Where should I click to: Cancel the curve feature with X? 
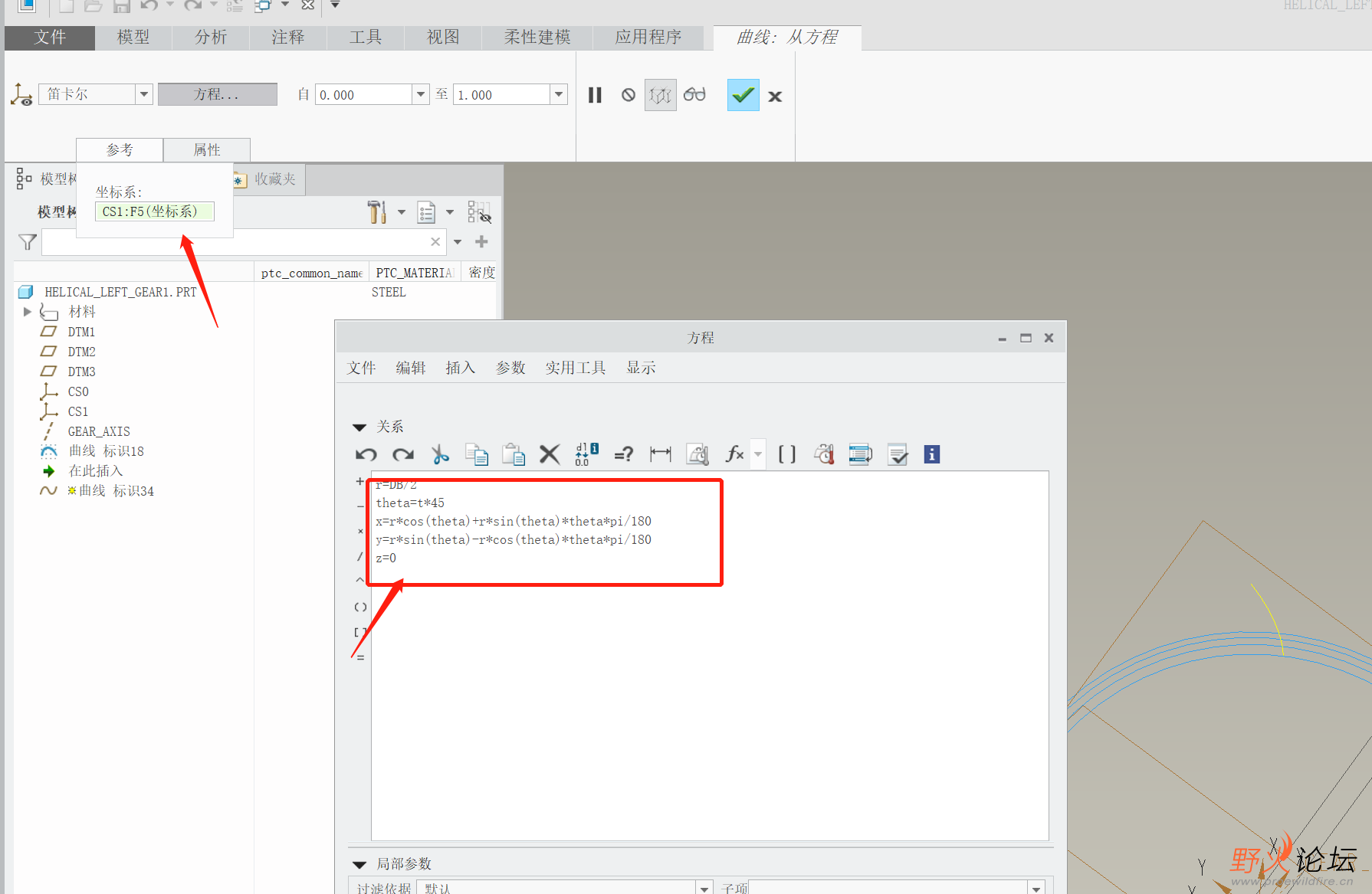coord(775,97)
